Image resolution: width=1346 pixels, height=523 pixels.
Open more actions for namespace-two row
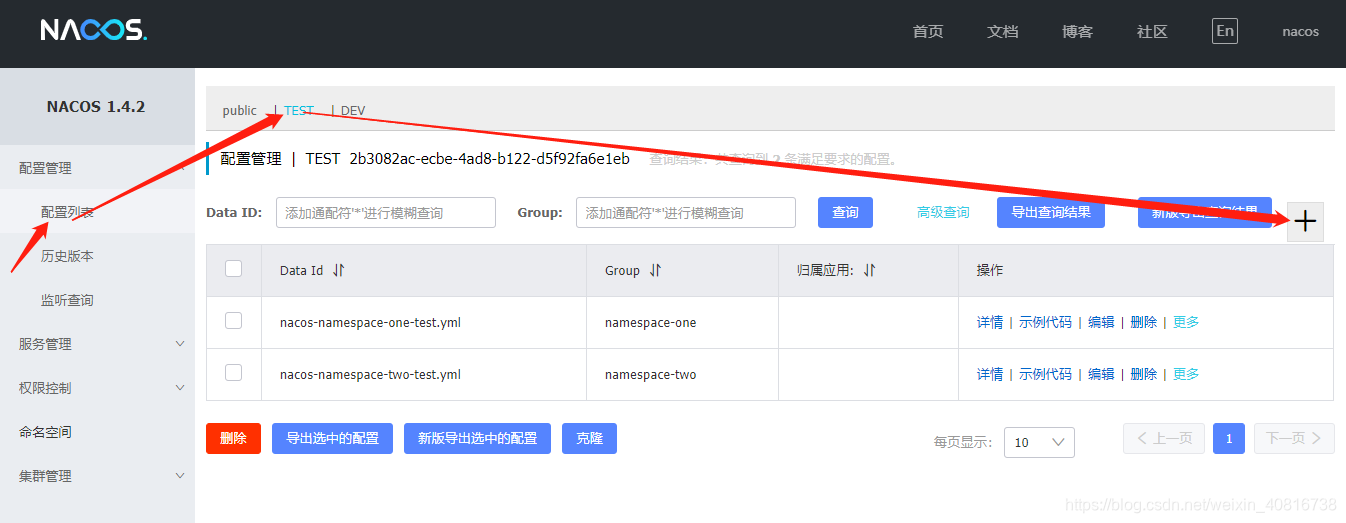point(1186,374)
